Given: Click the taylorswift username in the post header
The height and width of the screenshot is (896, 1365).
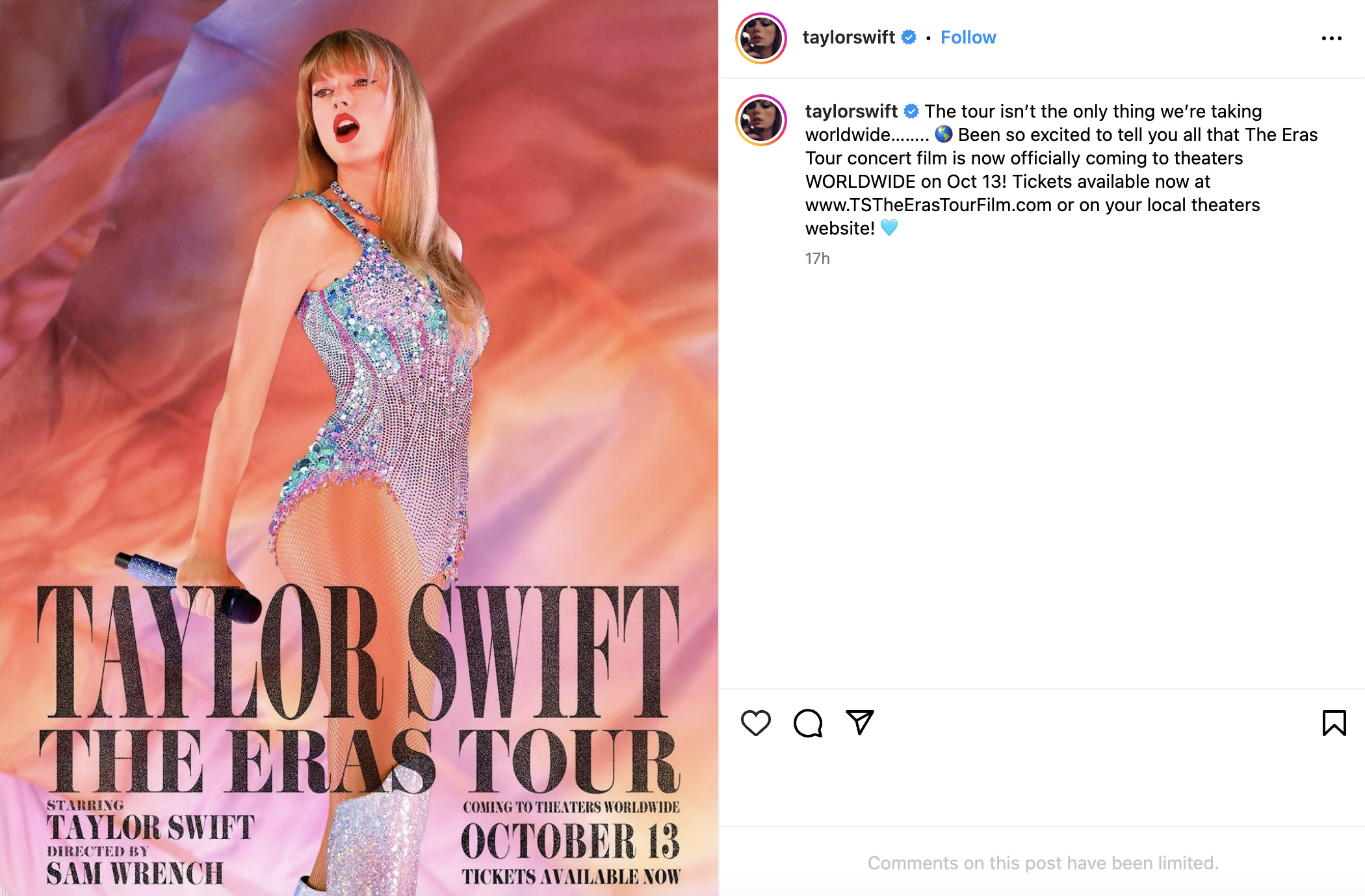Looking at the screenshot, I should click(x=848, y=38).
